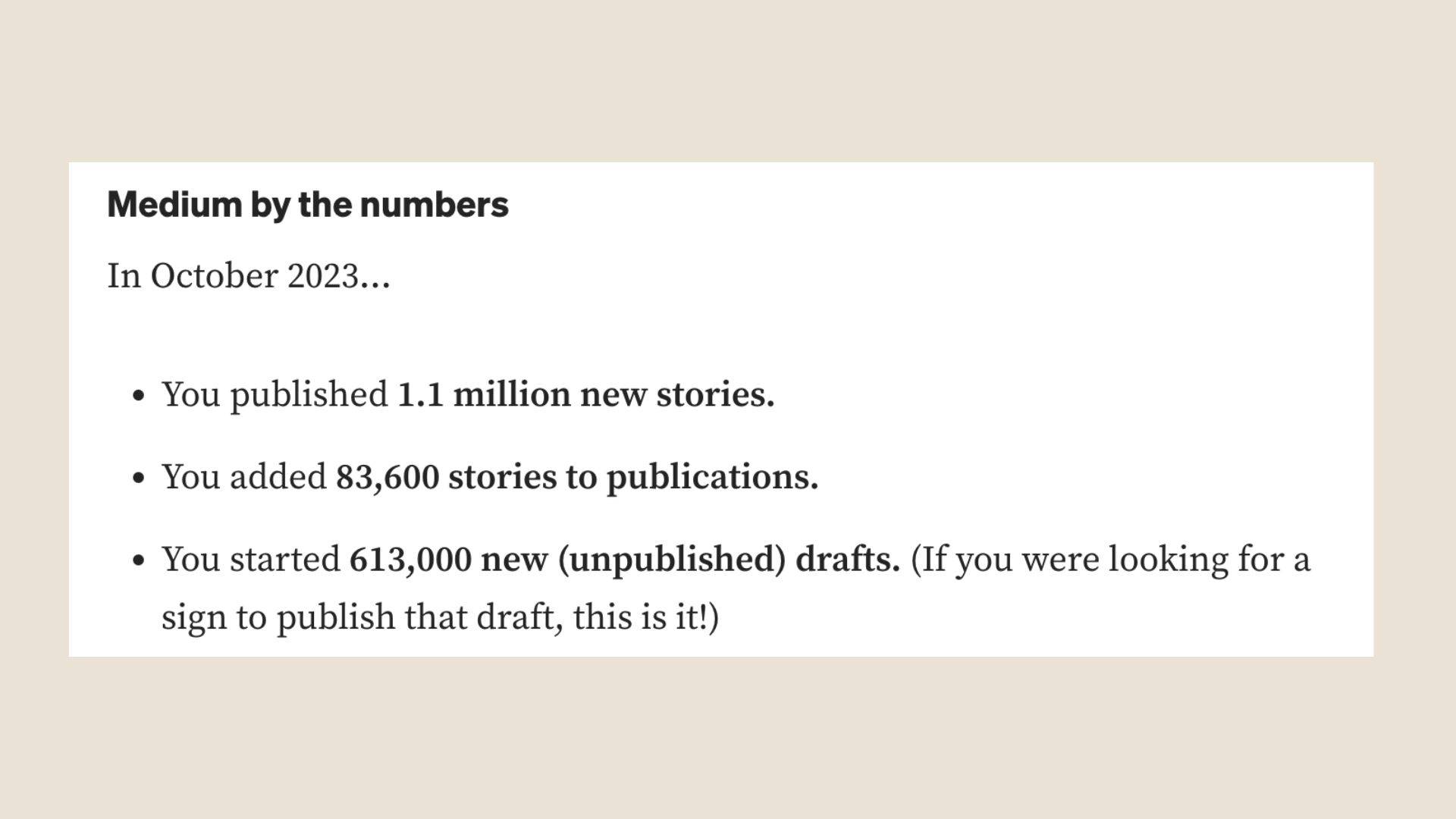Click the '2023' year text

(323, 276)
